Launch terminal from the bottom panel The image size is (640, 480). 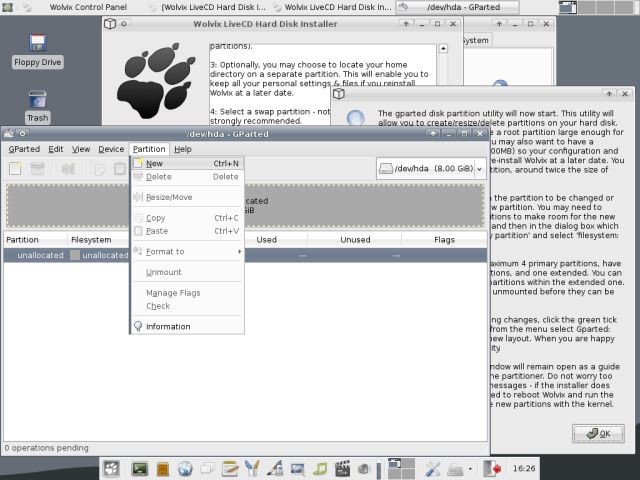pos(140,468)
